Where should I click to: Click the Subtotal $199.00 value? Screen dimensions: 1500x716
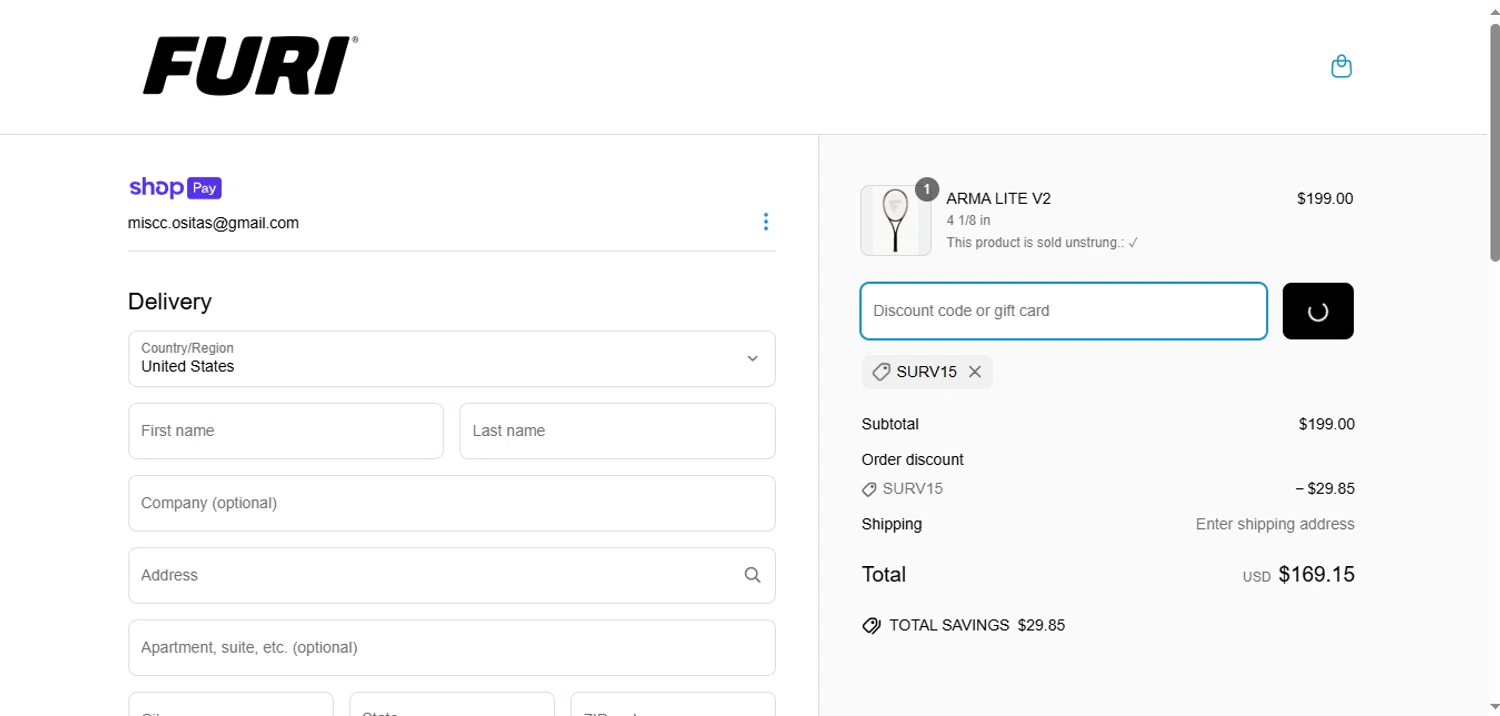click(x=1326, y=424)
